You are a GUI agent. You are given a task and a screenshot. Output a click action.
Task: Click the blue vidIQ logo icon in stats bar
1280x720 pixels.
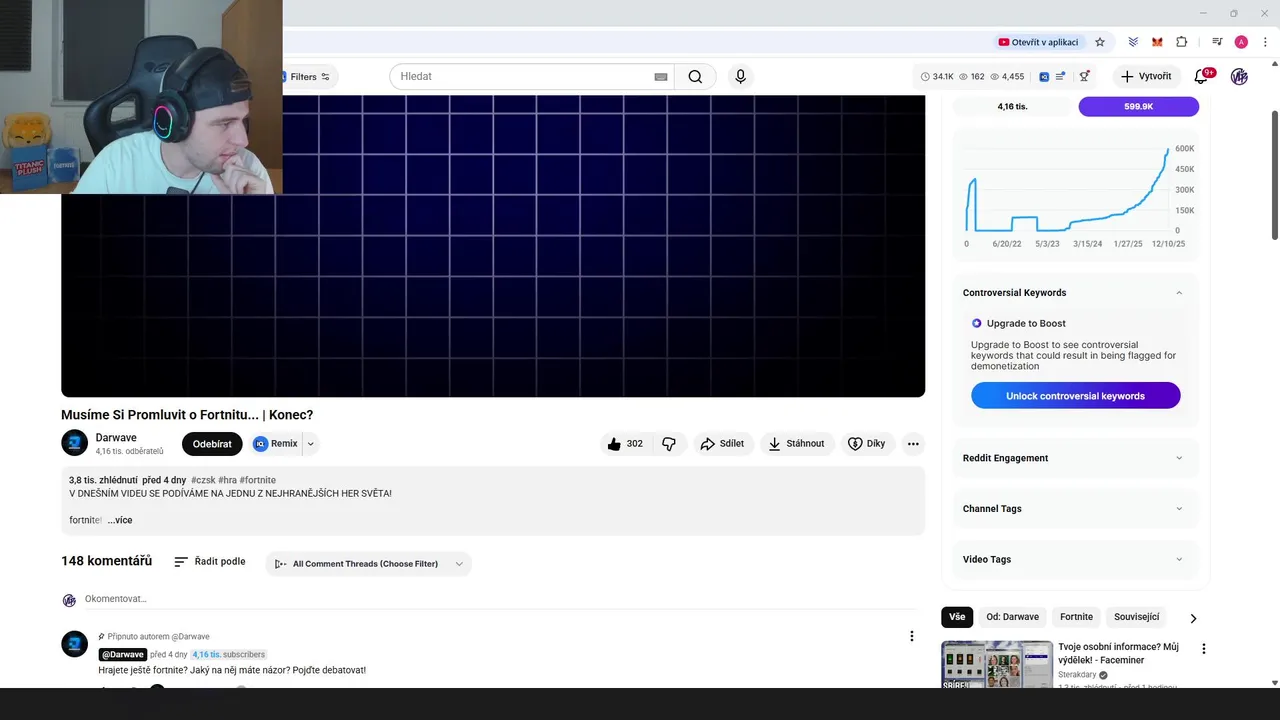(x=1044, y=77)
